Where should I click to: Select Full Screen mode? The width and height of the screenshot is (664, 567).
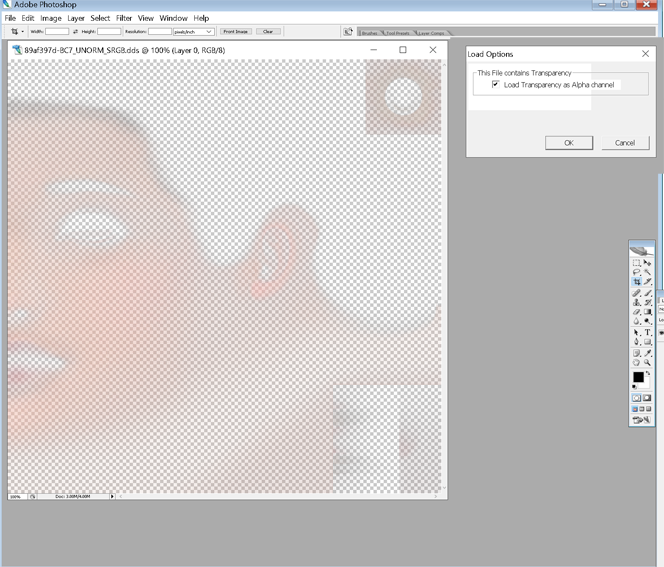[648, 409]
